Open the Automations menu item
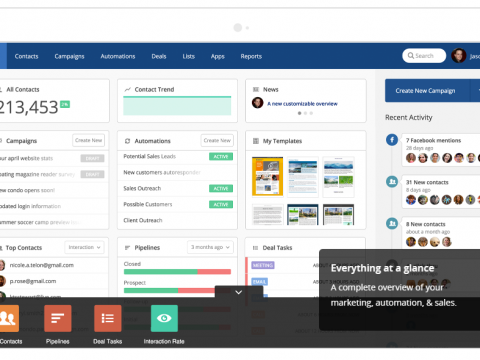The width and height of the screenshot is (480, 360). click(x=118, y=56)
